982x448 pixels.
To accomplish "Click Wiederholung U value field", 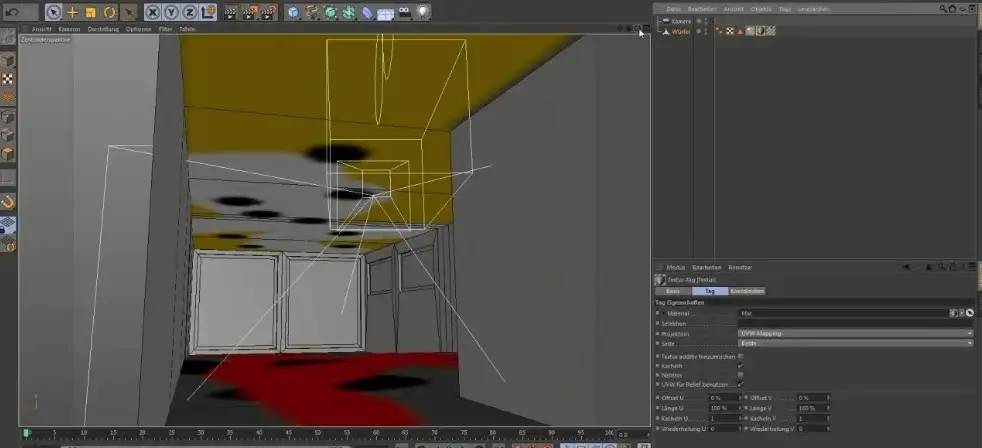I will 725,429.
